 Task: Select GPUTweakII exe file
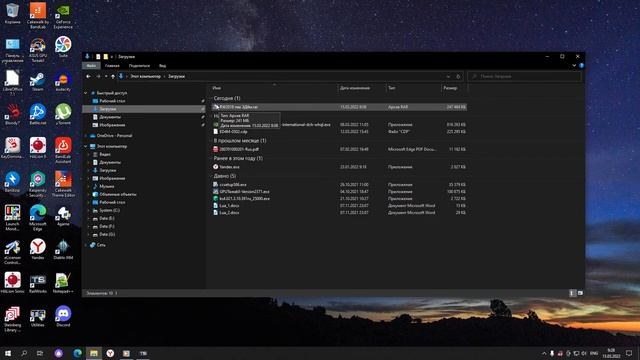339,191
